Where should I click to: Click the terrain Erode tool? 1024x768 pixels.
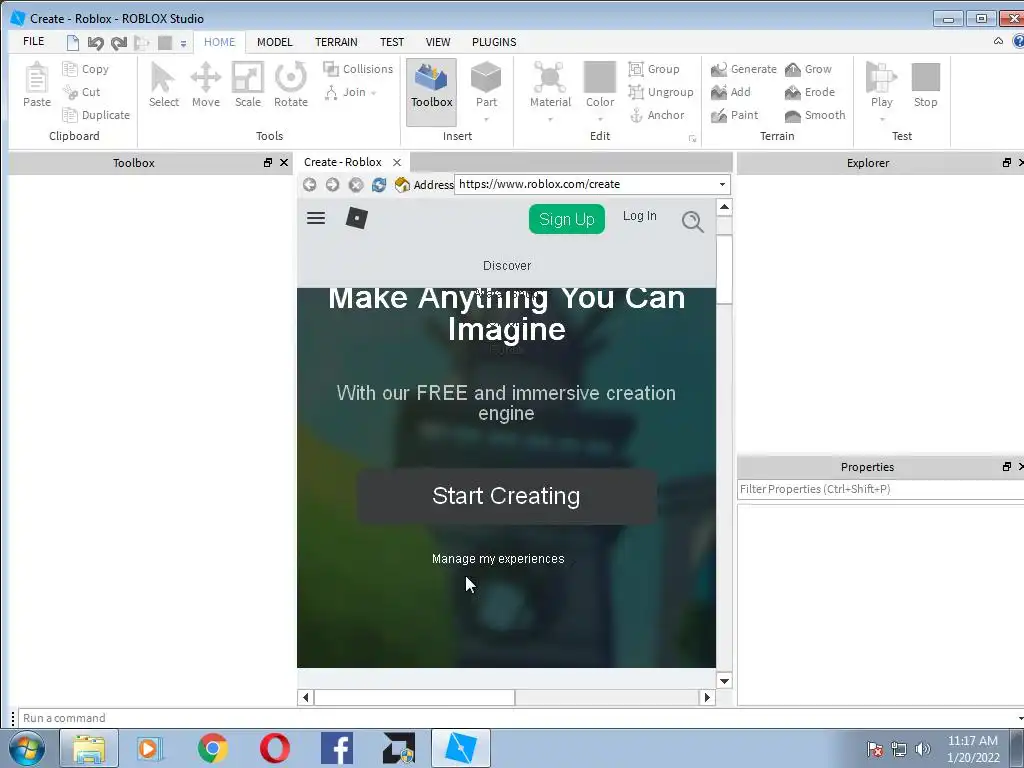pyautogui.click(x=810, y=92)
